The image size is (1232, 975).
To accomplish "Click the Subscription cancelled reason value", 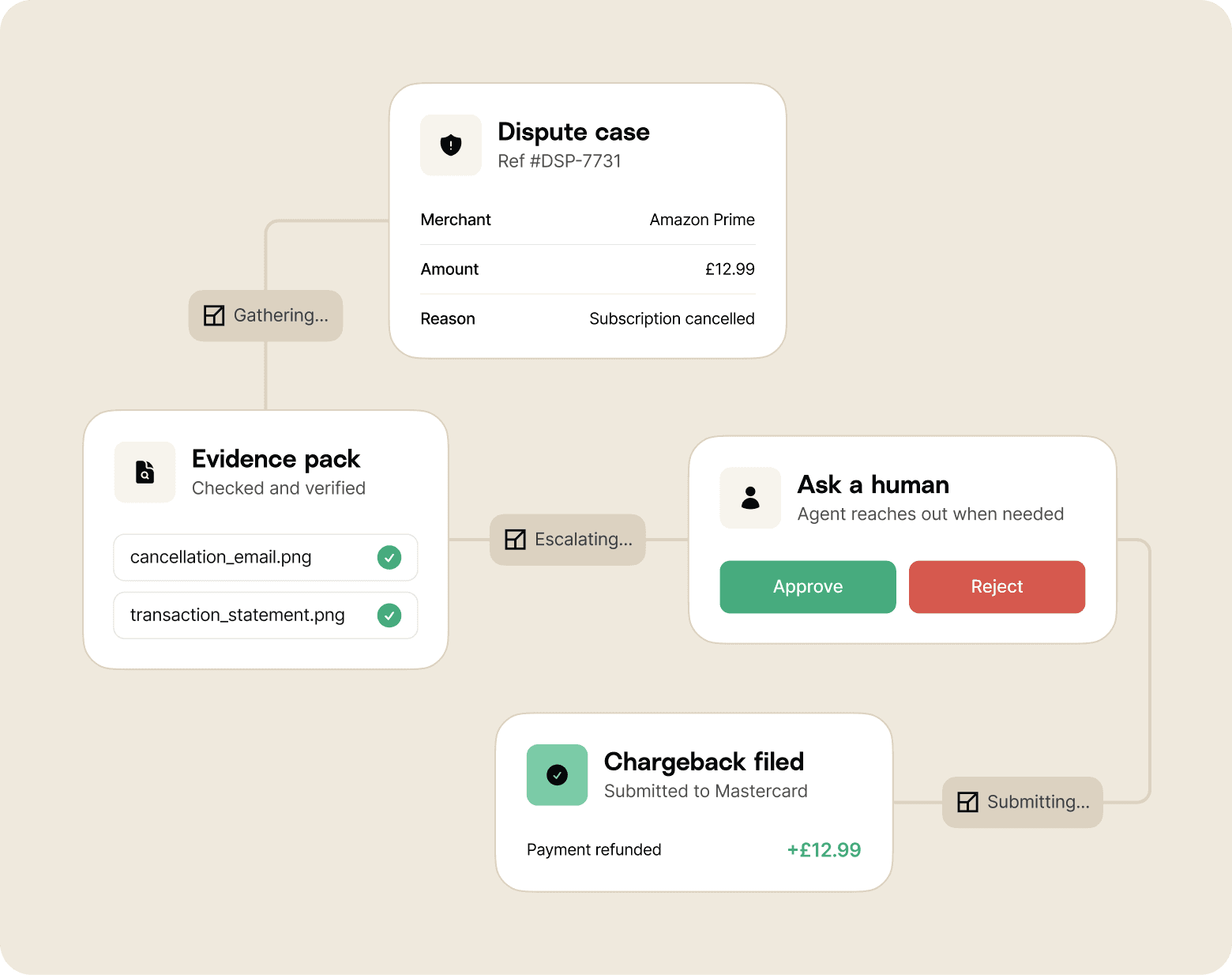I will point(672,319).
